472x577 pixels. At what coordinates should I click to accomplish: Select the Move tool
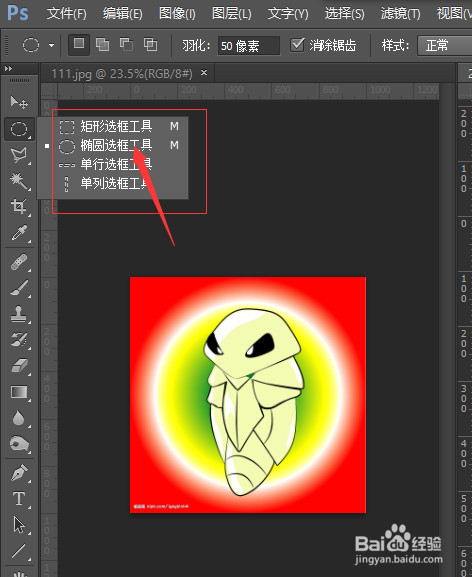[19, 102]
